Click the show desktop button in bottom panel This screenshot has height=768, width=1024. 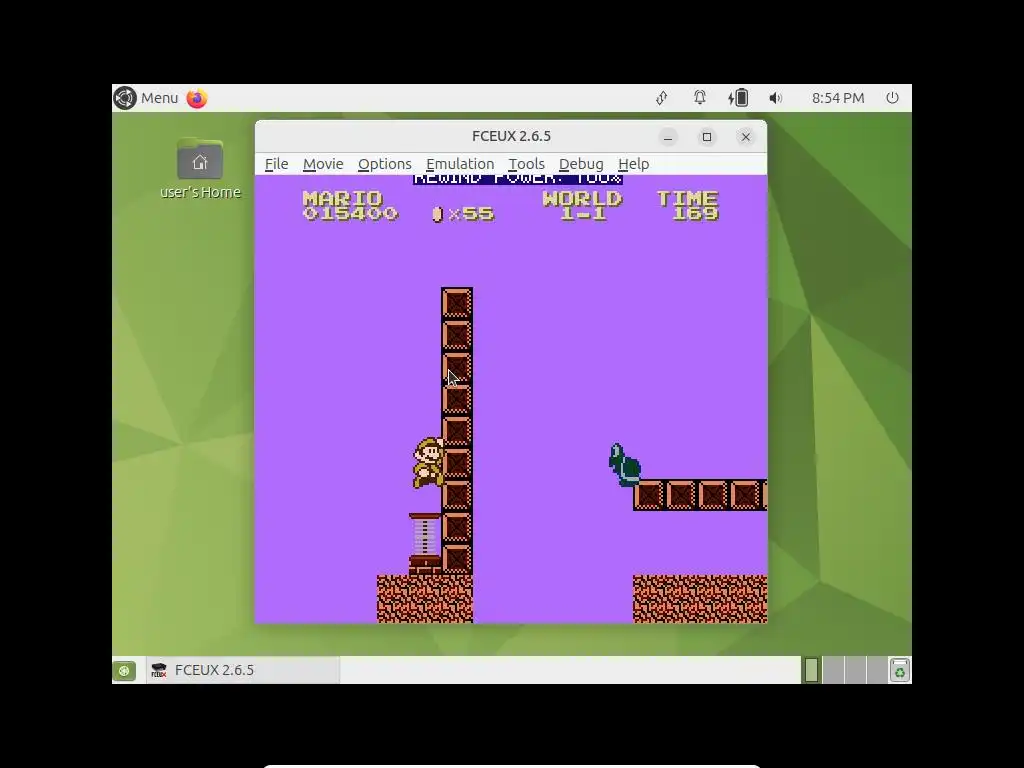coord(124,671)
